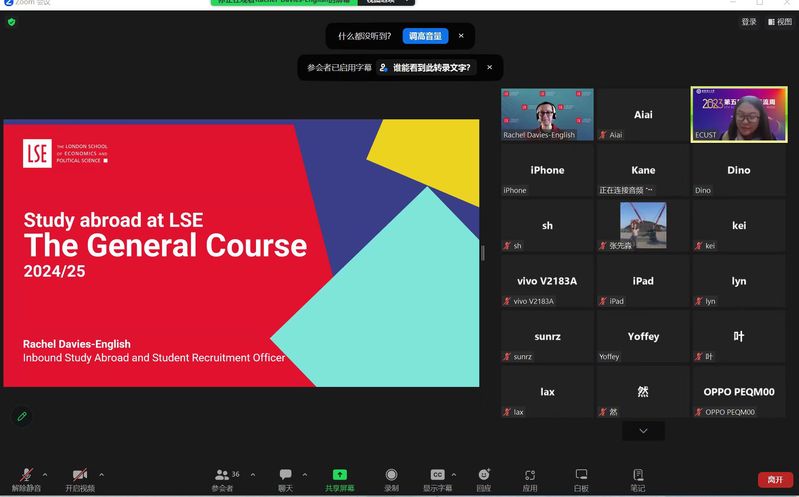Image resolution: width=799 pixels, height=497 pixels.
Task: Open the Whiteboard icon
Action: (581, 479)
